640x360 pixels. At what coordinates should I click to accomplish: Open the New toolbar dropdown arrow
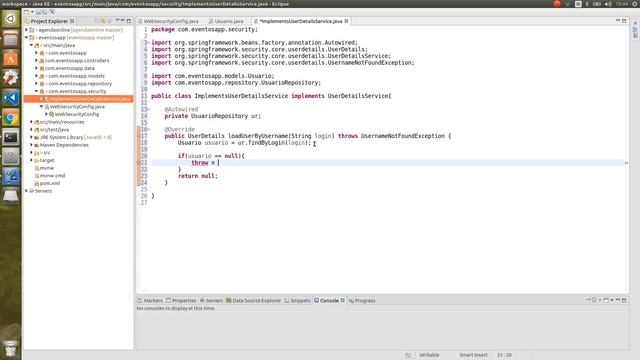(32, 12)
